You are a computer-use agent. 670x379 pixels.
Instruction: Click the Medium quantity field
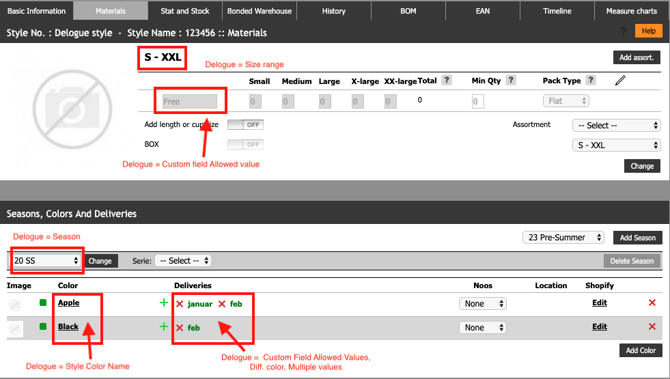pyautogui.click(x=288, y=102)
